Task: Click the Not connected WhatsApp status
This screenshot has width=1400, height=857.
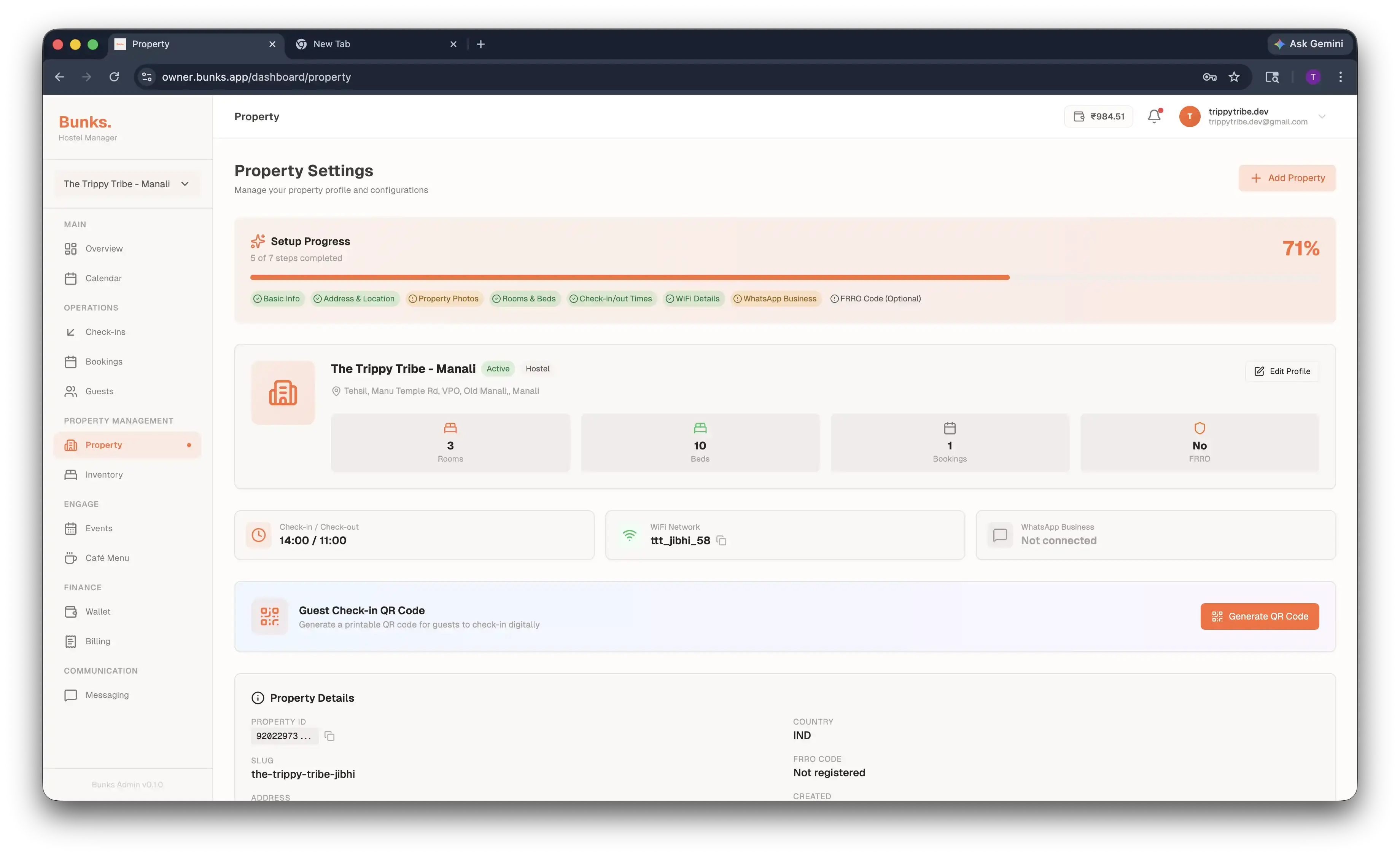Action: 1058,540
